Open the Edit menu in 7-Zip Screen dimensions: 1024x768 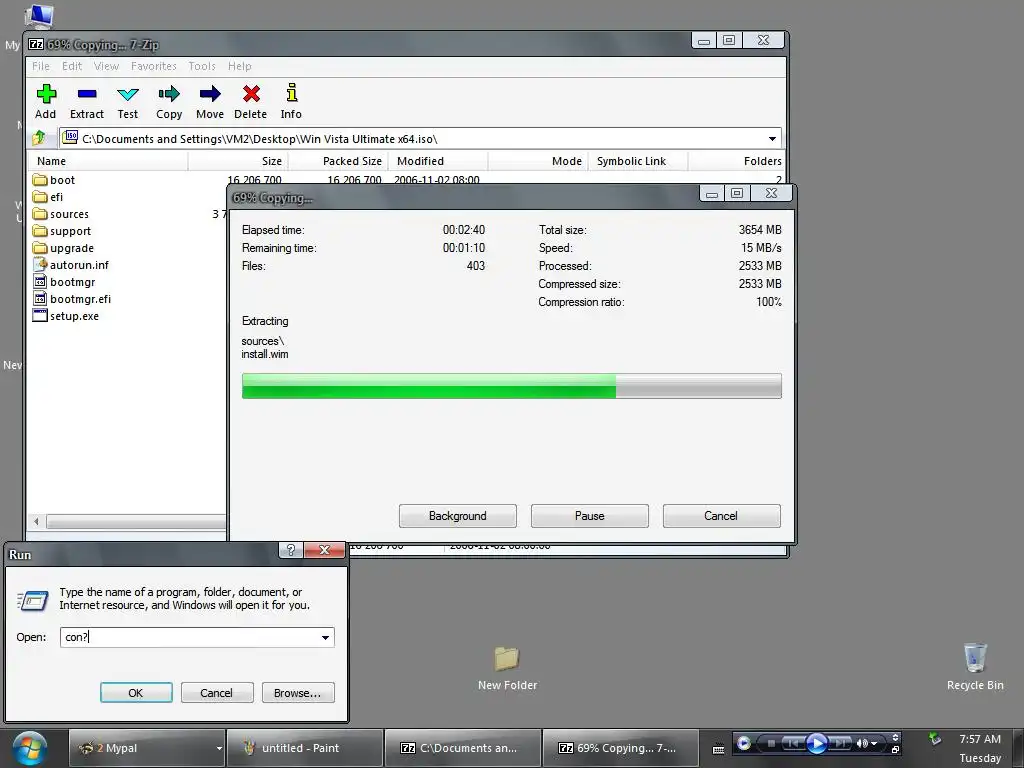click(x=72, y=66)
